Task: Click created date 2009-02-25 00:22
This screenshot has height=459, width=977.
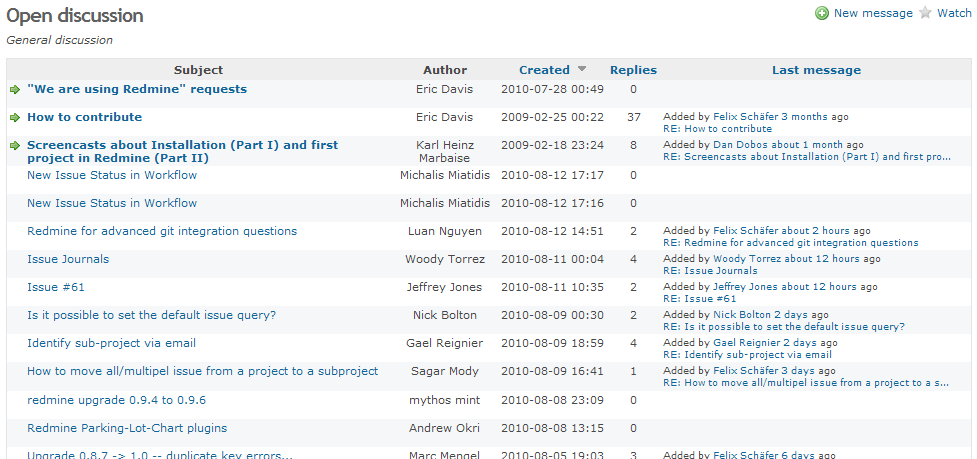Action: [x=552, y=117]
